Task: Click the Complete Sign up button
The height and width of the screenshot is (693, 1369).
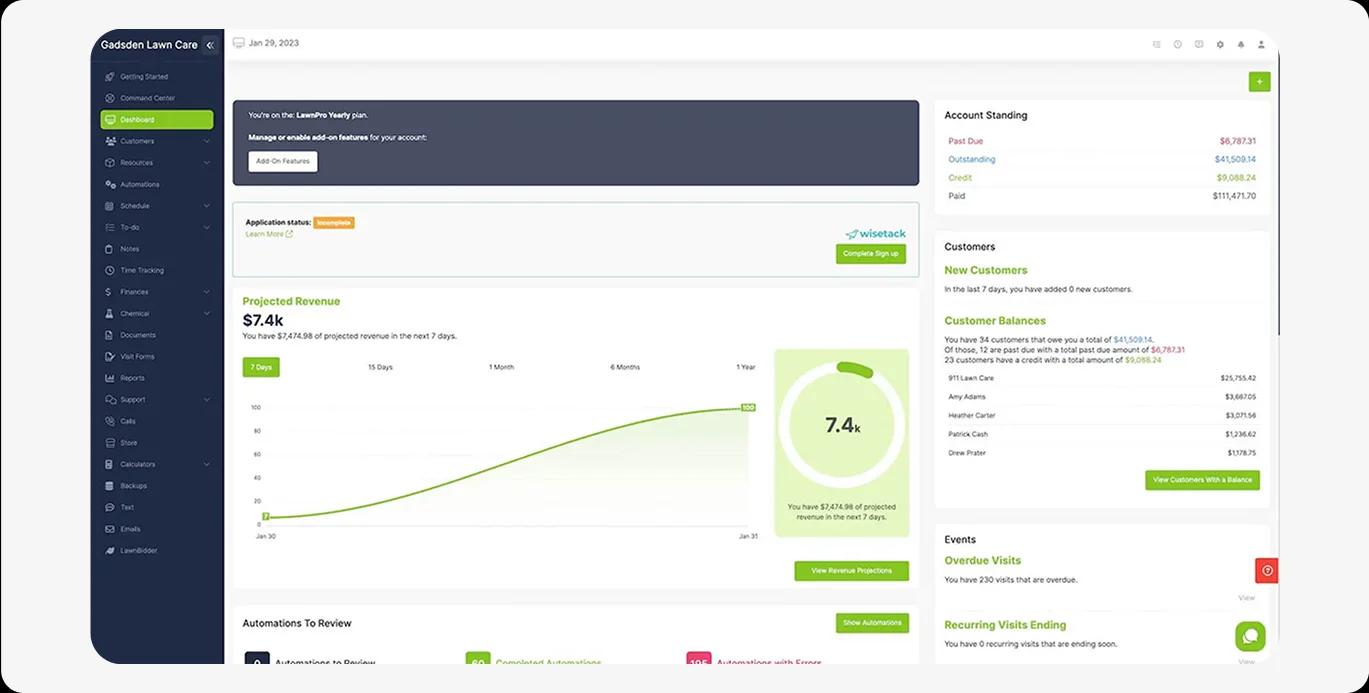Action: tap(870, 254)
